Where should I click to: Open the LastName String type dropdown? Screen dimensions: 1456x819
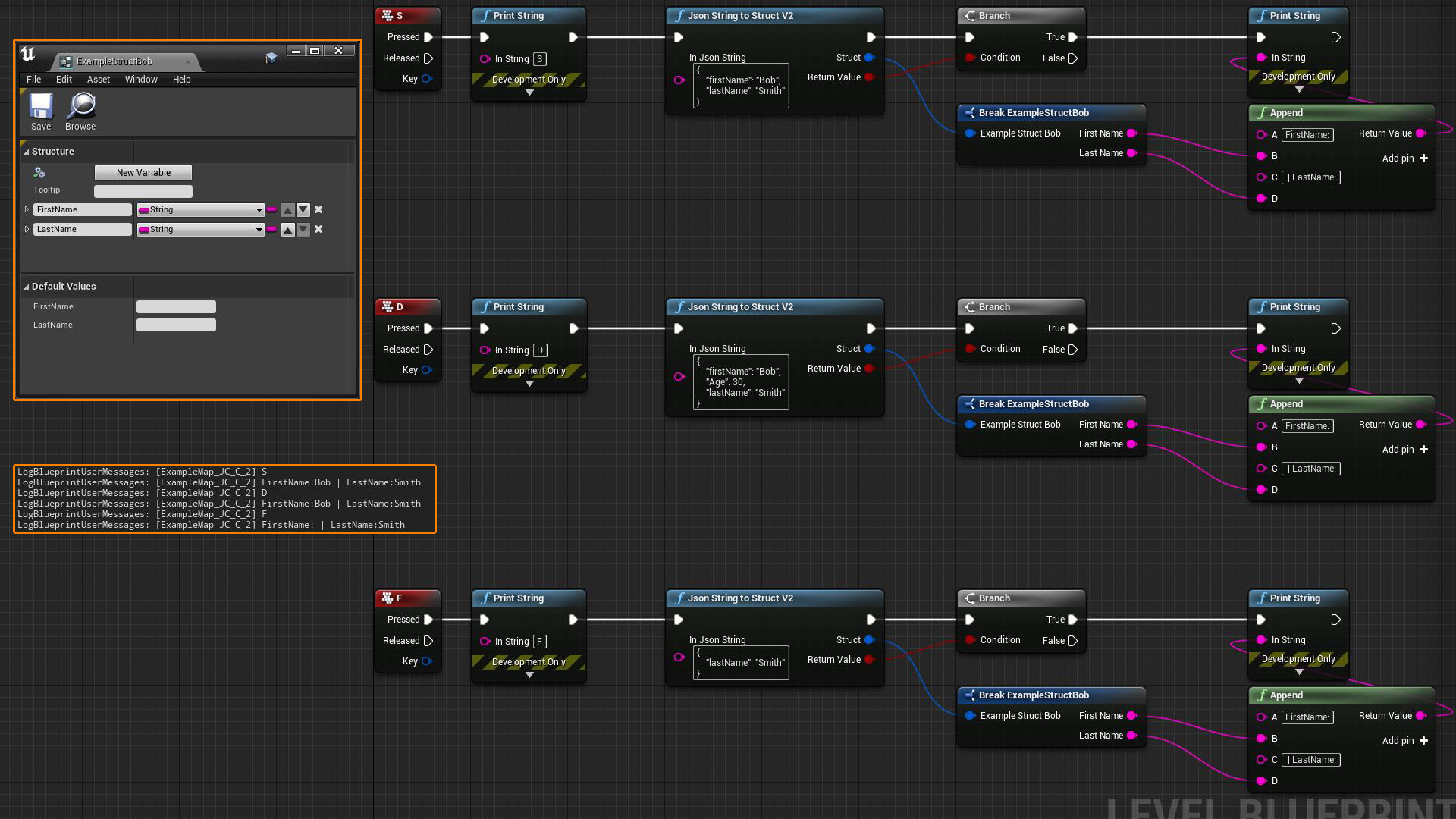point(200,230)
